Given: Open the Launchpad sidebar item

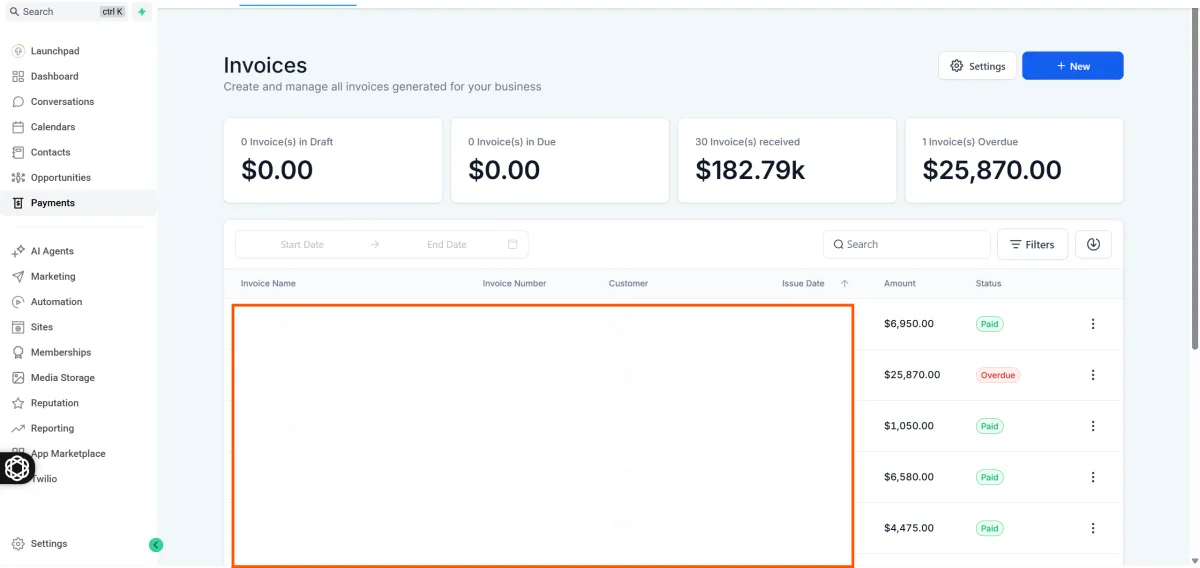Looking at the screenshot, I should (x=54, y=51).
